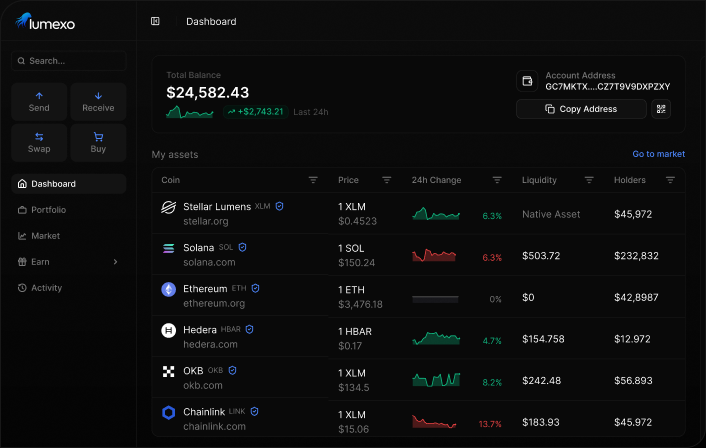Viewport: 706px width, 448px height.
Task: Click the wallet icon beside Account Address
Action: coord(527,81)
